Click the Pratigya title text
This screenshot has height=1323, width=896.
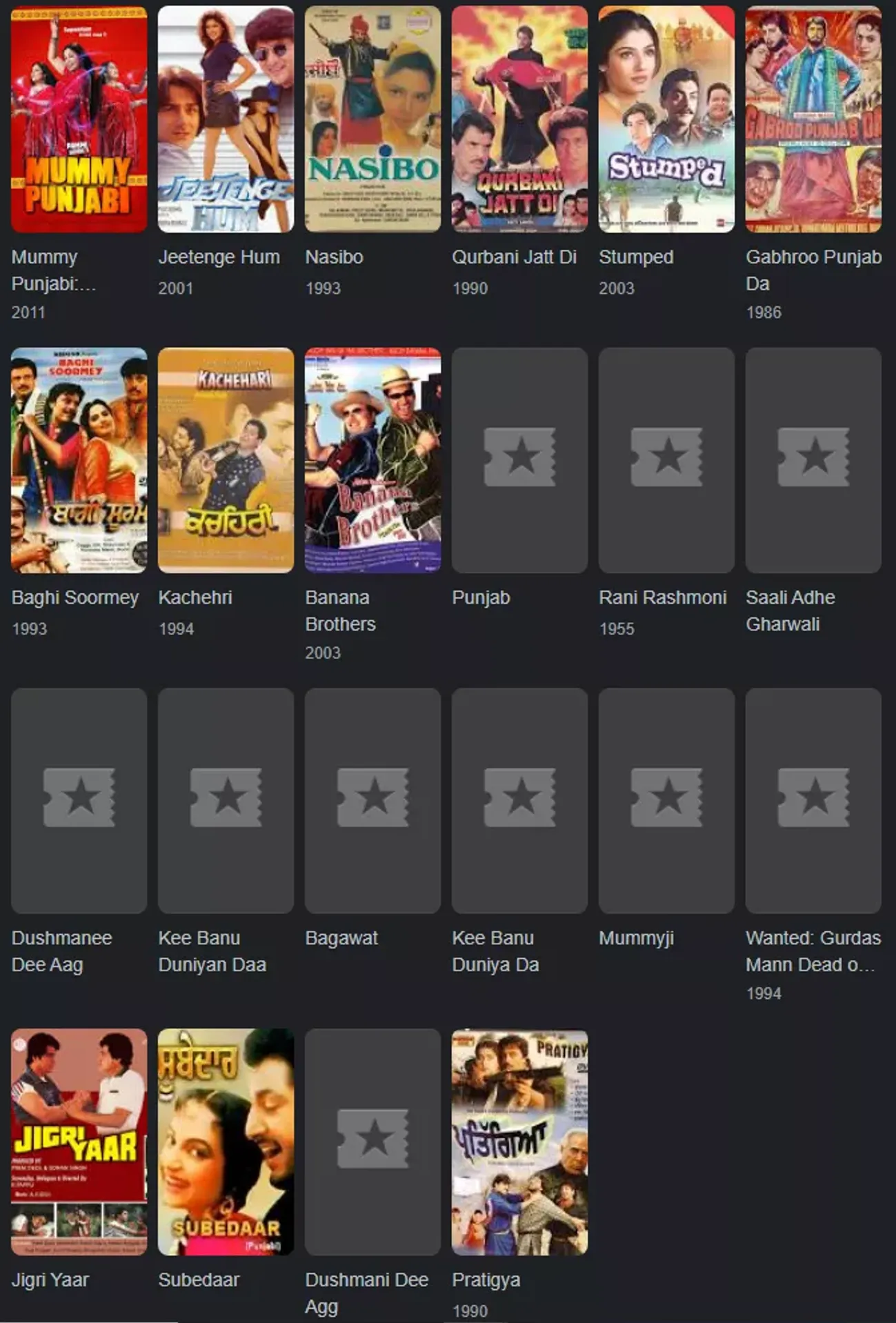[486, 1280]
